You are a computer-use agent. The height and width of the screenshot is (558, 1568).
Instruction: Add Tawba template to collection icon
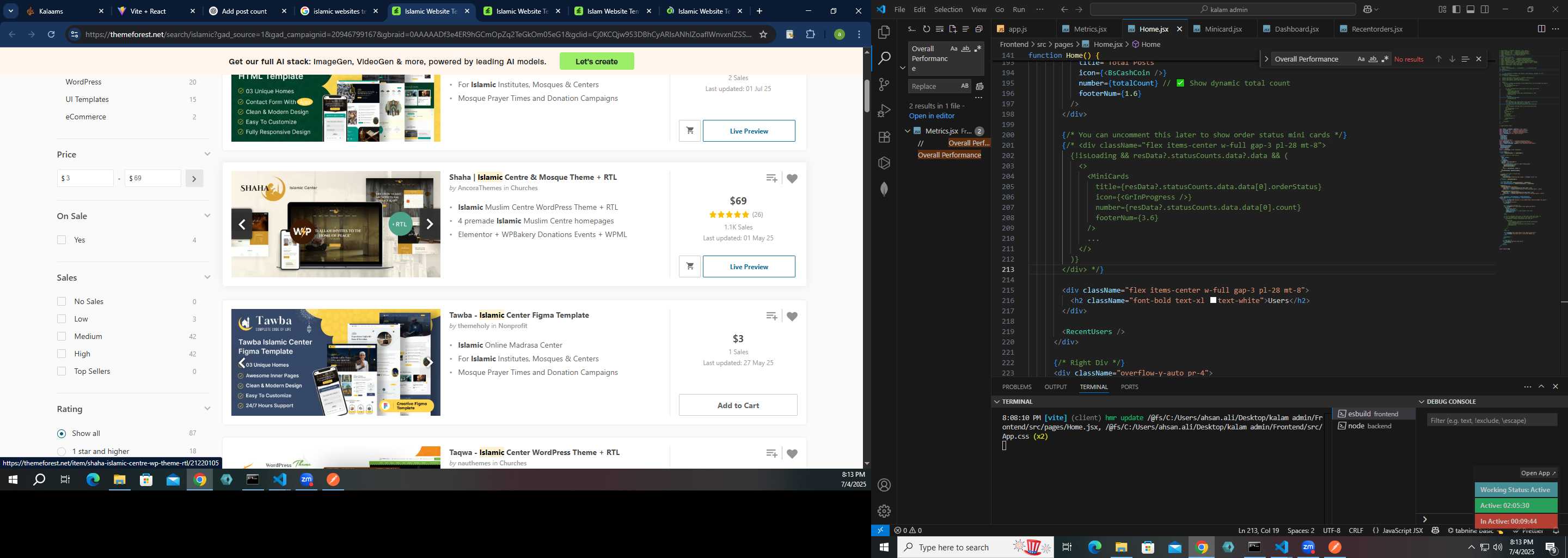[x=771, y=316]
